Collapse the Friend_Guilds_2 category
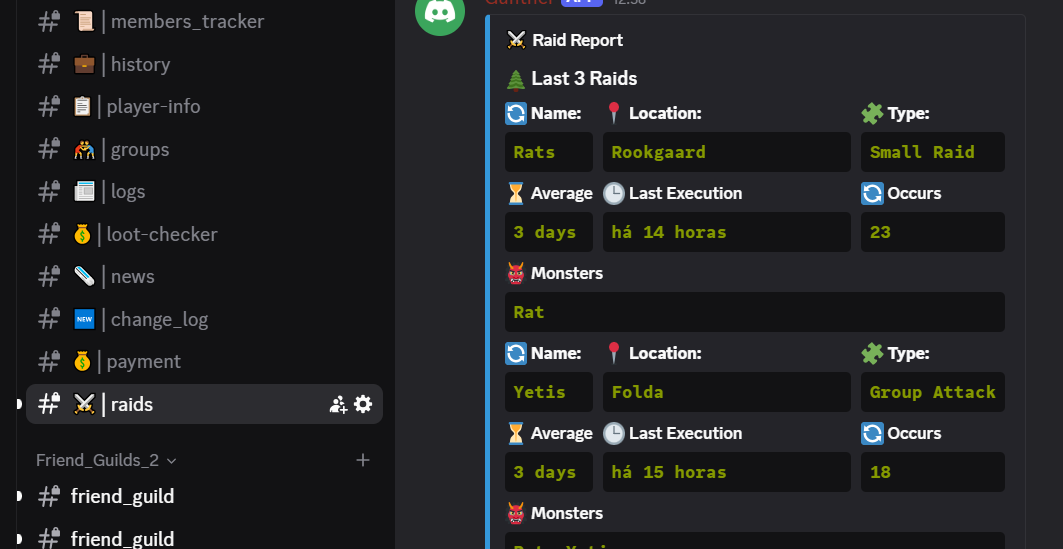 coord(106,460)
